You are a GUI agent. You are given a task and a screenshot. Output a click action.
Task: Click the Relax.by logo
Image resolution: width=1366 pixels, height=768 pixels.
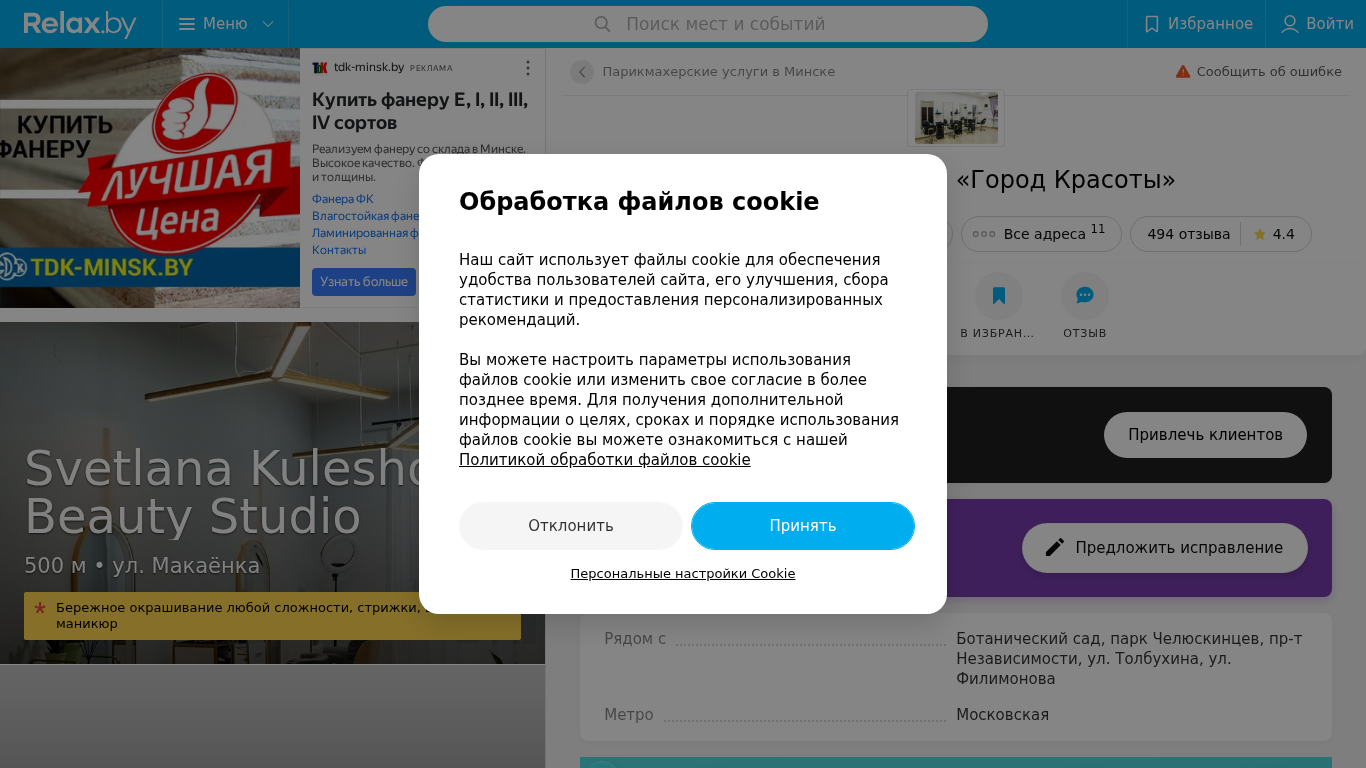pos(80,24)
